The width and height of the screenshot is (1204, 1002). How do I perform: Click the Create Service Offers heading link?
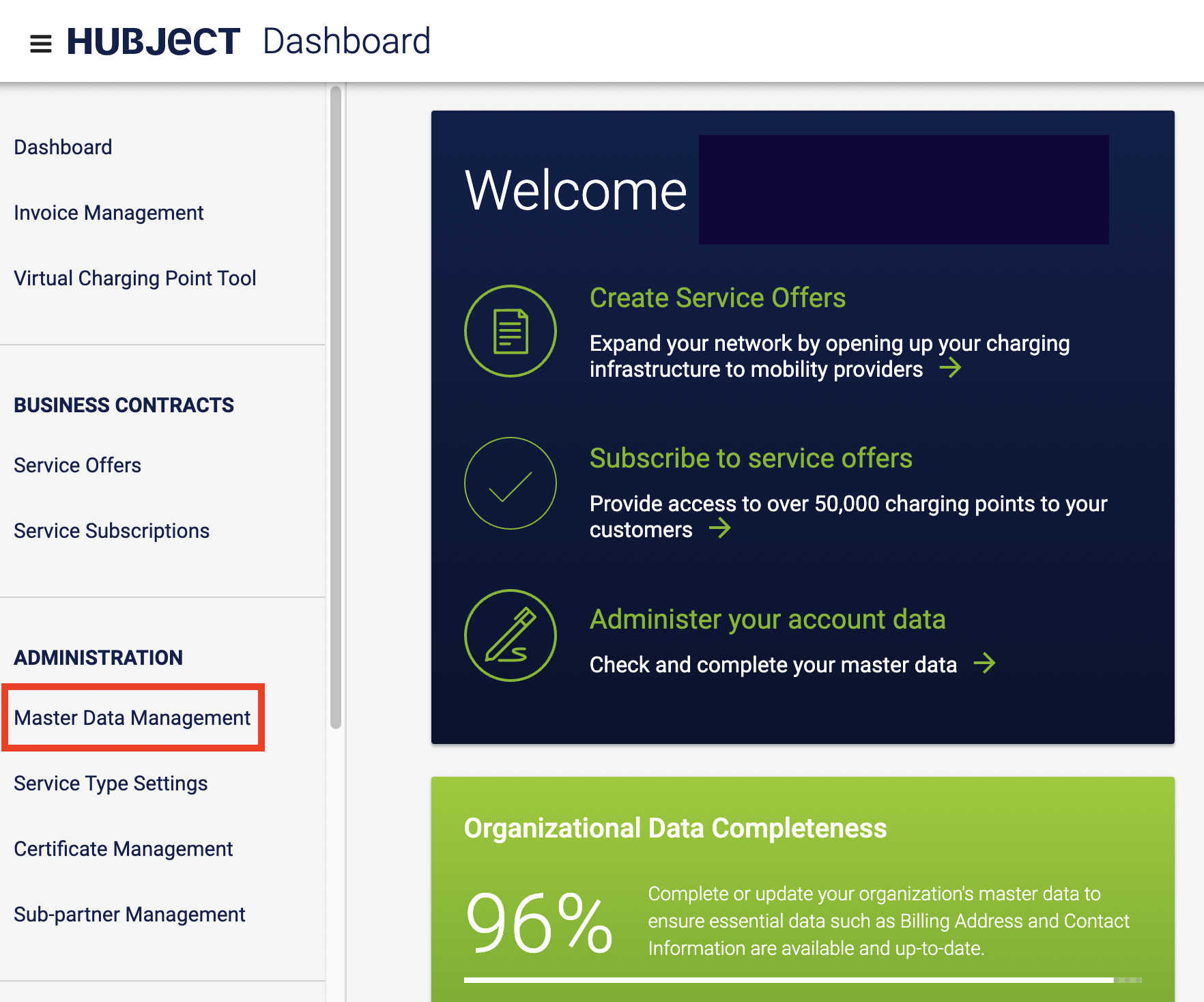(x=717, y=298)
